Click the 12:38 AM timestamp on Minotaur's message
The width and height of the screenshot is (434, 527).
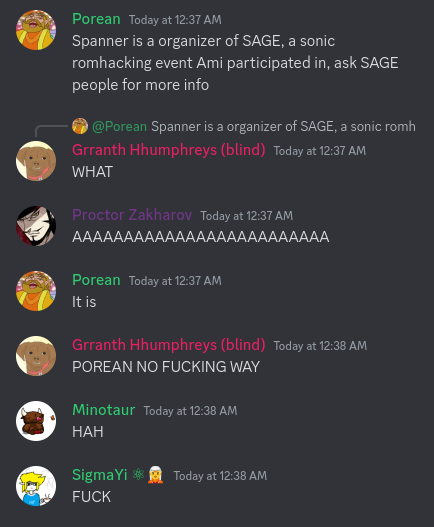tap(191, 411)
